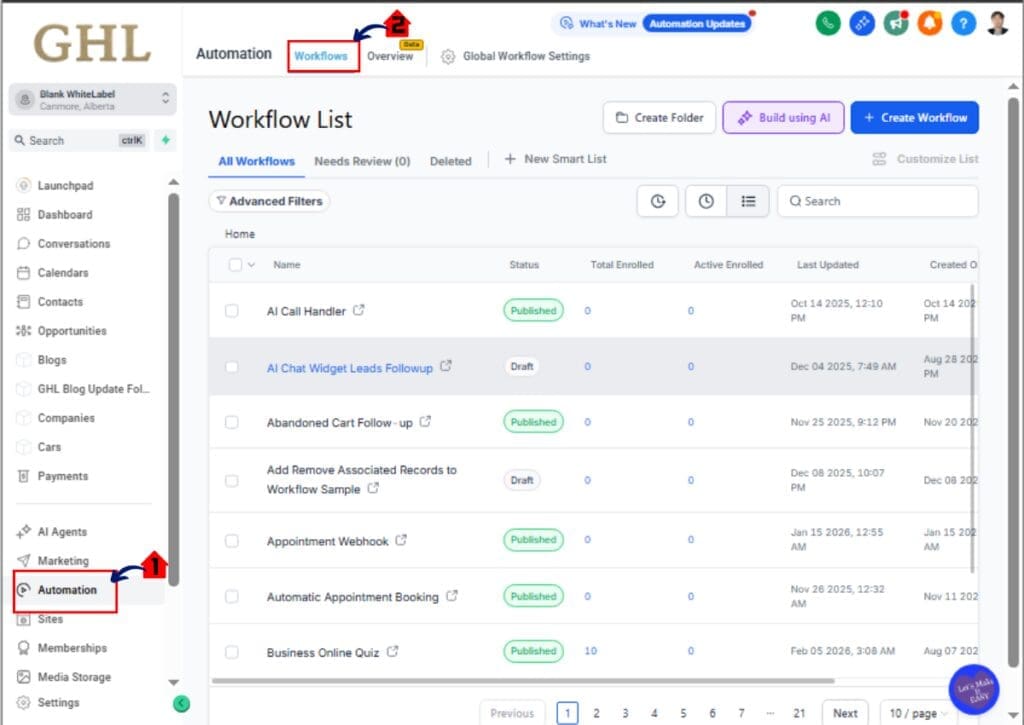
Task: Open Add Remove Associated Records external link icon
Action: [x=373, y=488]
